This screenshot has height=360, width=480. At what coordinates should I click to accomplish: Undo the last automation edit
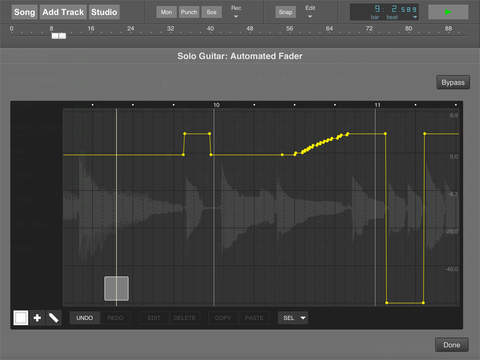tap(85, 318)
